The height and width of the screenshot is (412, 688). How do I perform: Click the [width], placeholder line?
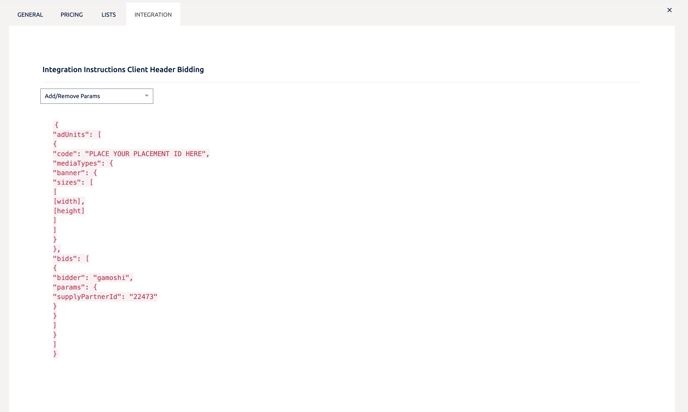(69, 201)
